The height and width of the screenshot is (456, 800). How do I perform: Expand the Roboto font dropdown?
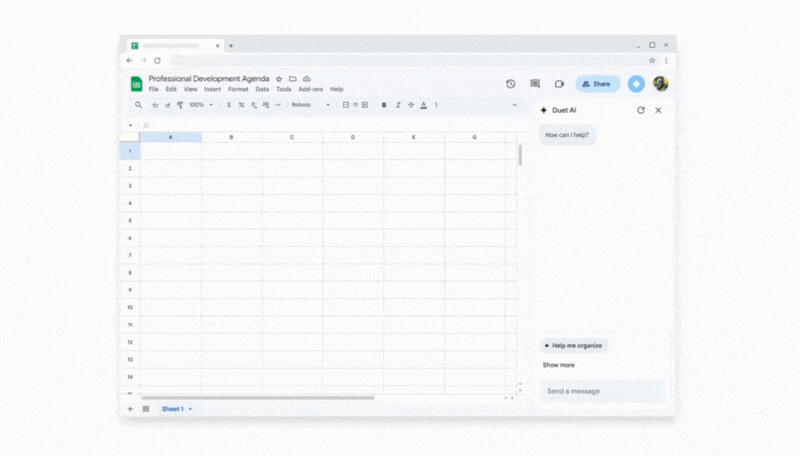click(x=310, y=105)
